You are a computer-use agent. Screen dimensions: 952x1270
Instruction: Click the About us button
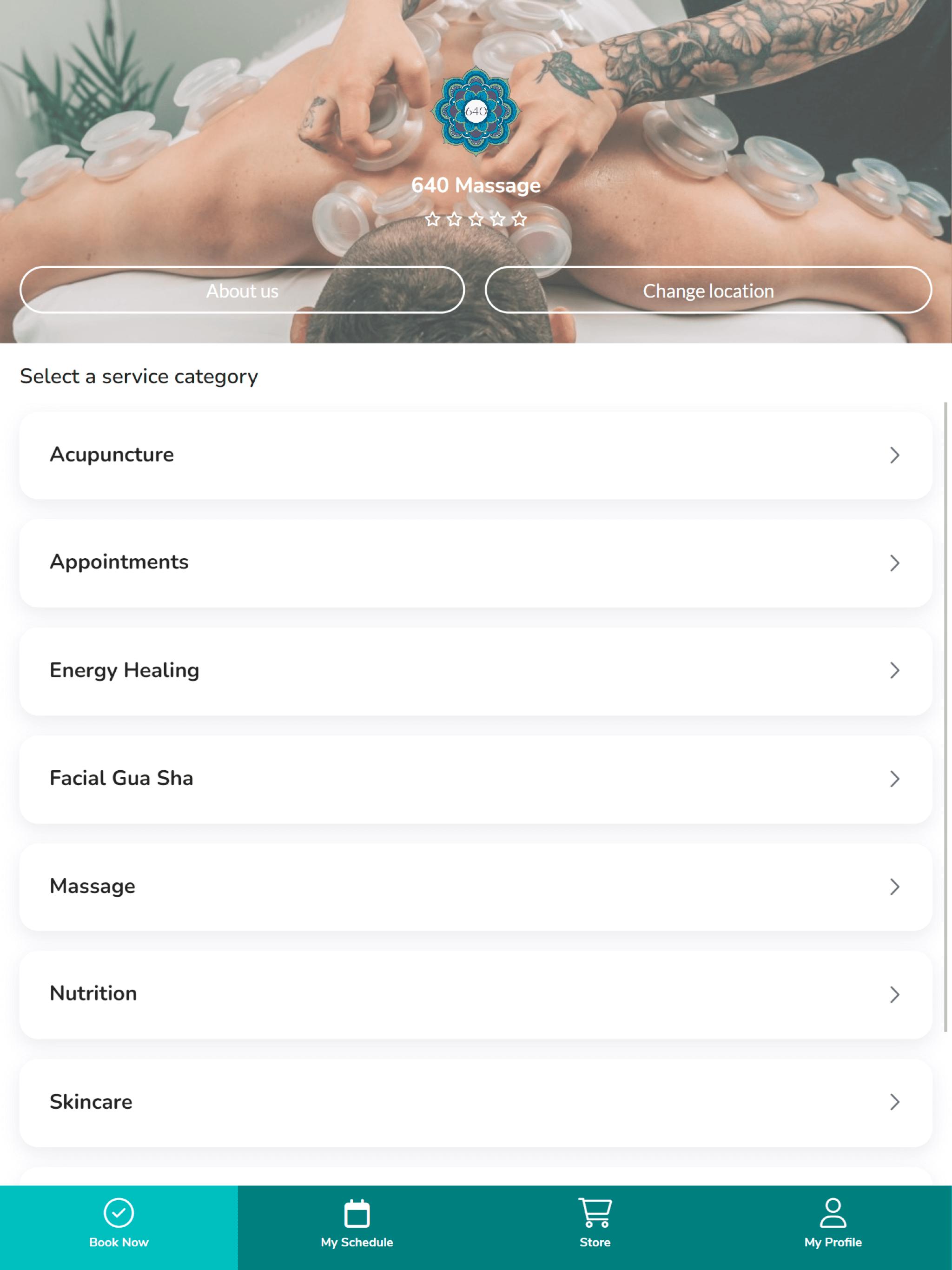242,290
